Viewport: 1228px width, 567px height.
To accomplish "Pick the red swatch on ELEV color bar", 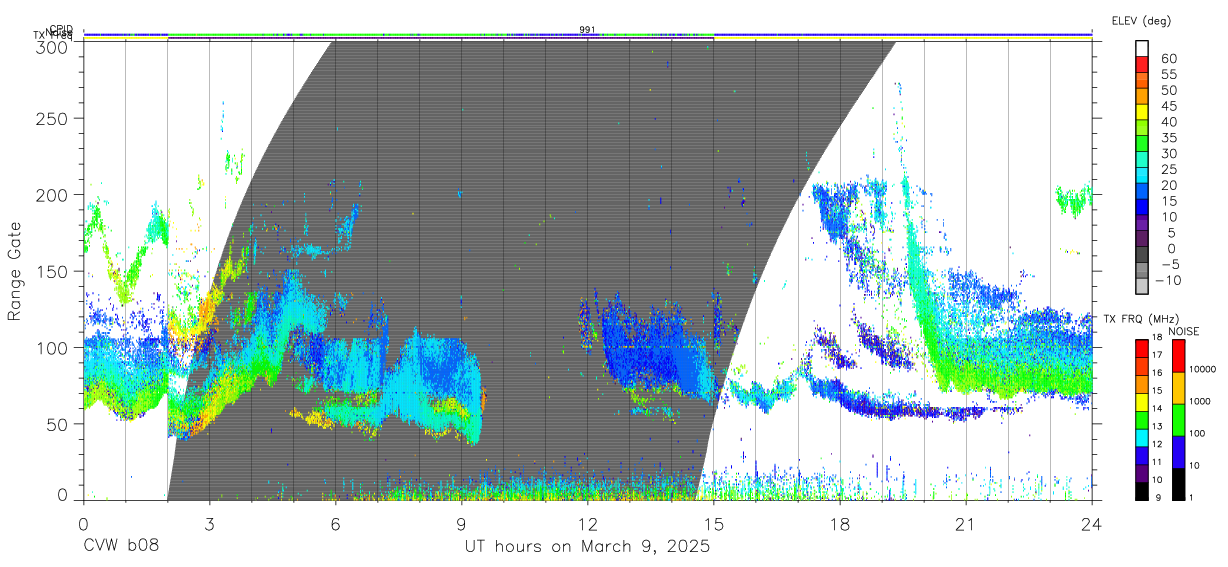I will (1142, 64).
